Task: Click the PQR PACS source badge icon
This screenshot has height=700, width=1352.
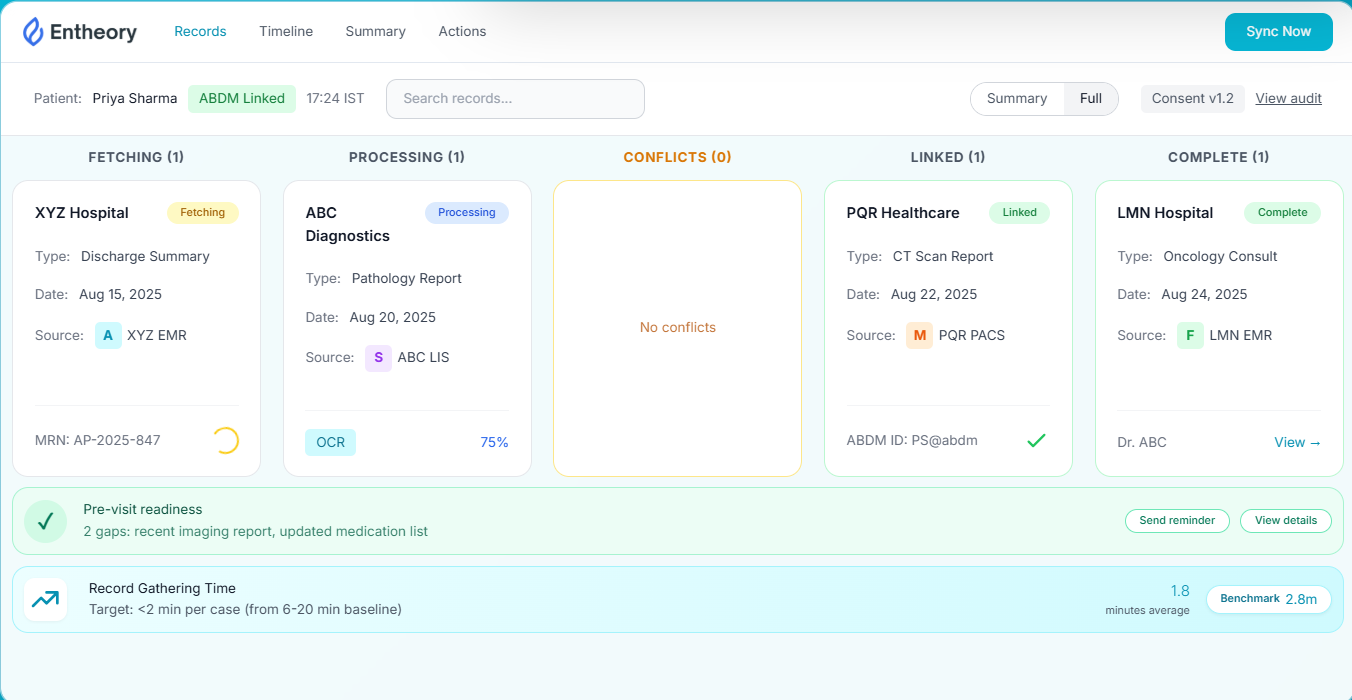Action: coord(919,335)
